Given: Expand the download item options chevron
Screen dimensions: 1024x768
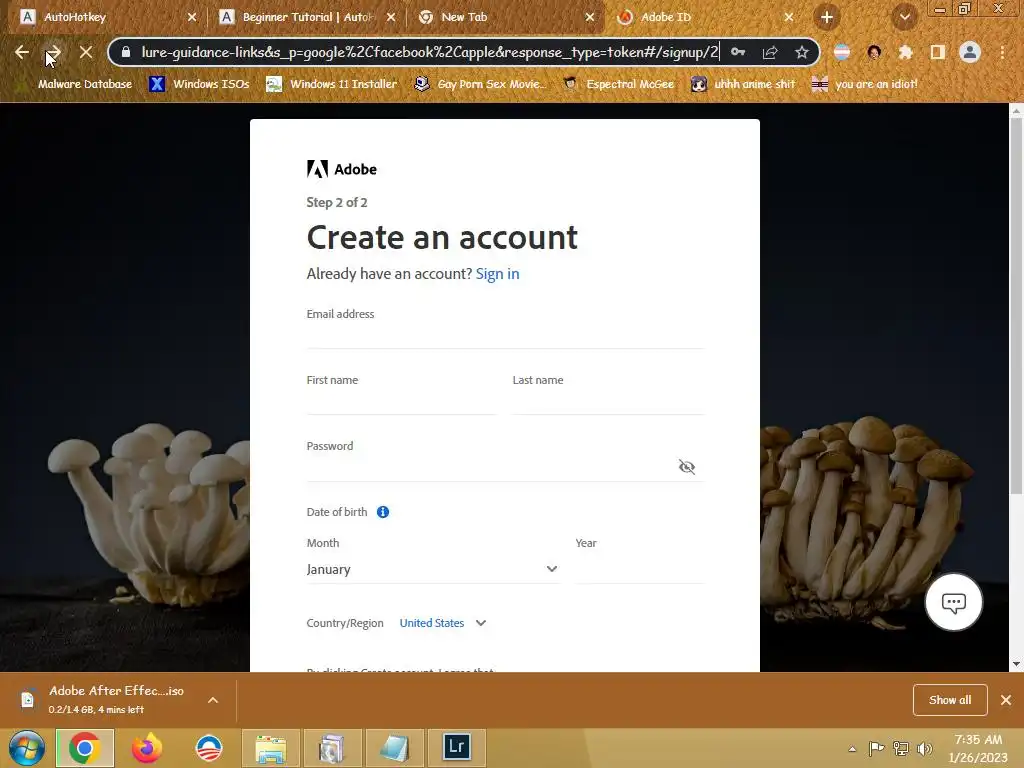Looking at the screenshot, I should [x=213, y=700].
